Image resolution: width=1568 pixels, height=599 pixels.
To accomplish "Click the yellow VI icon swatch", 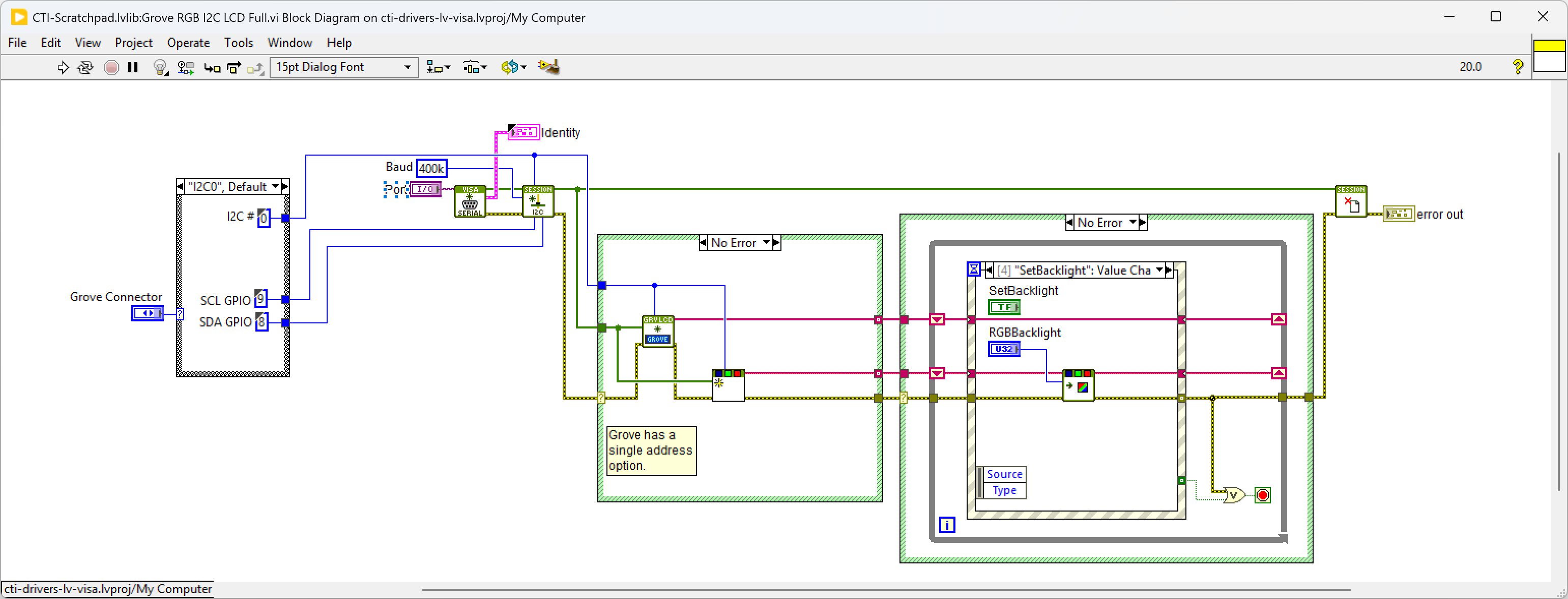I will point(1549,46).
